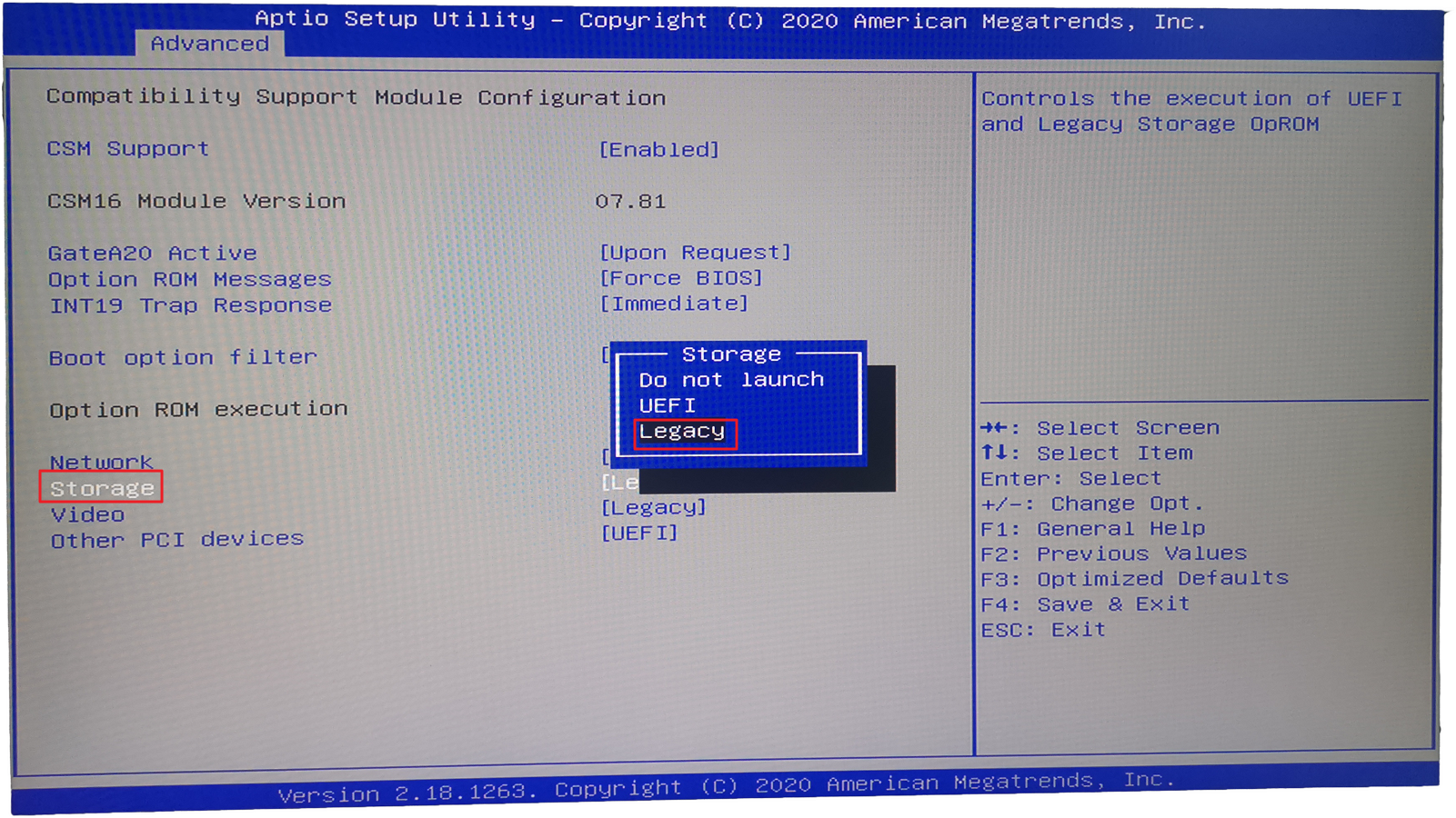1456x818 pixels.
Task: Select Other PCI devices row
Action: [x=177, y=540]
